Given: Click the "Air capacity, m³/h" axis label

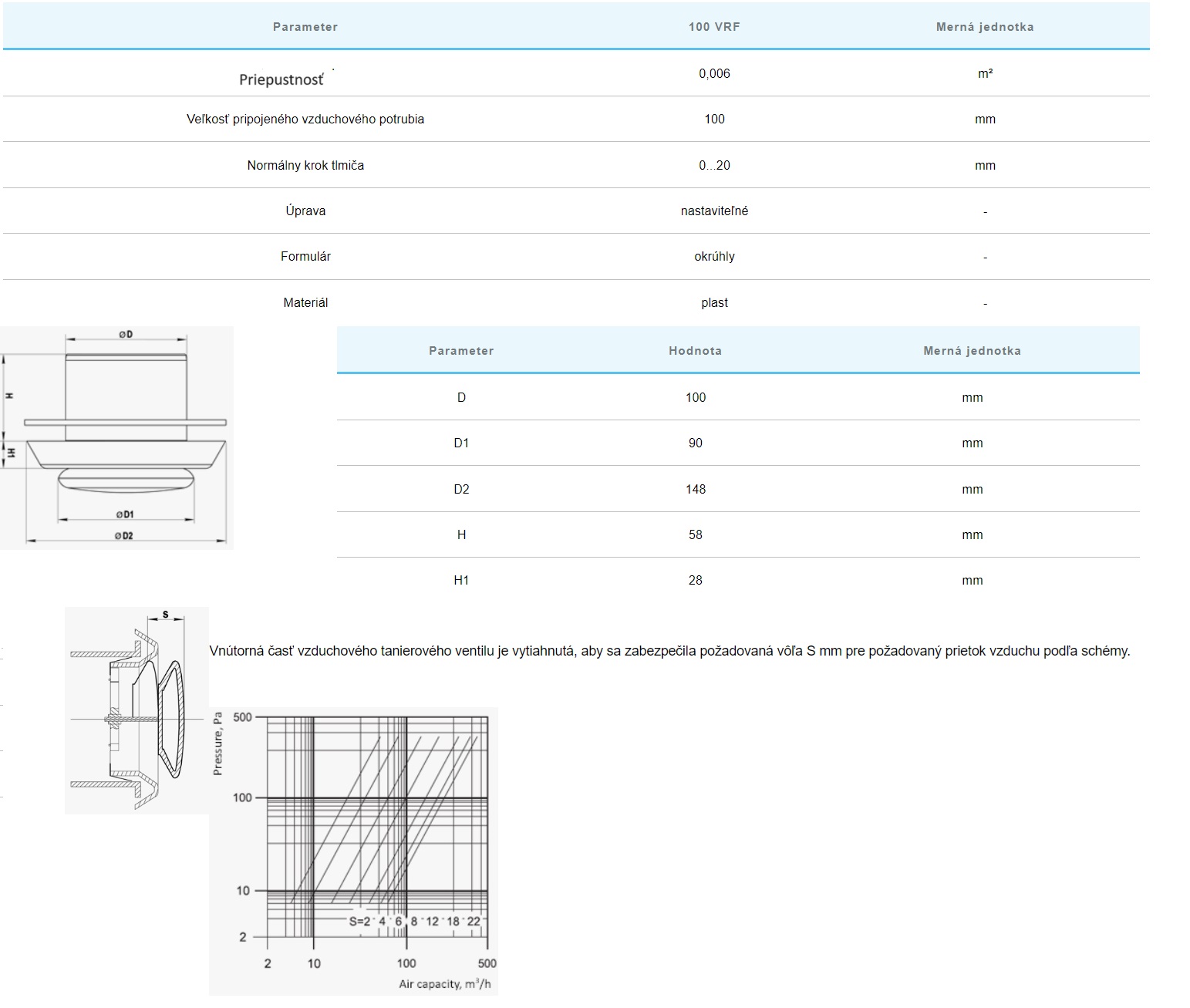Looking at the screenshot, I should click(x=444, y=984).
